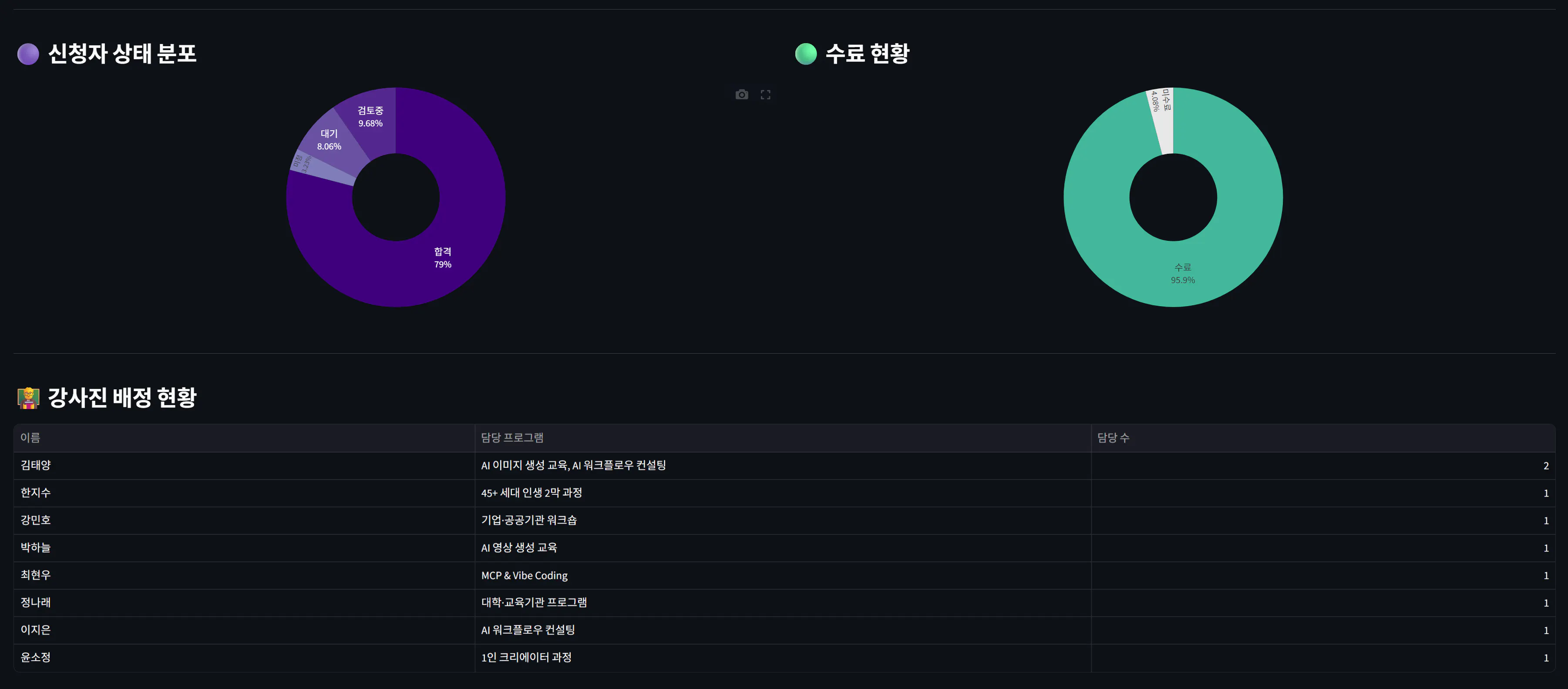Viewport: 1568px width, 689px height.
Task: Click the 수료 95.9% donut segment
Action: point(1182,273)
